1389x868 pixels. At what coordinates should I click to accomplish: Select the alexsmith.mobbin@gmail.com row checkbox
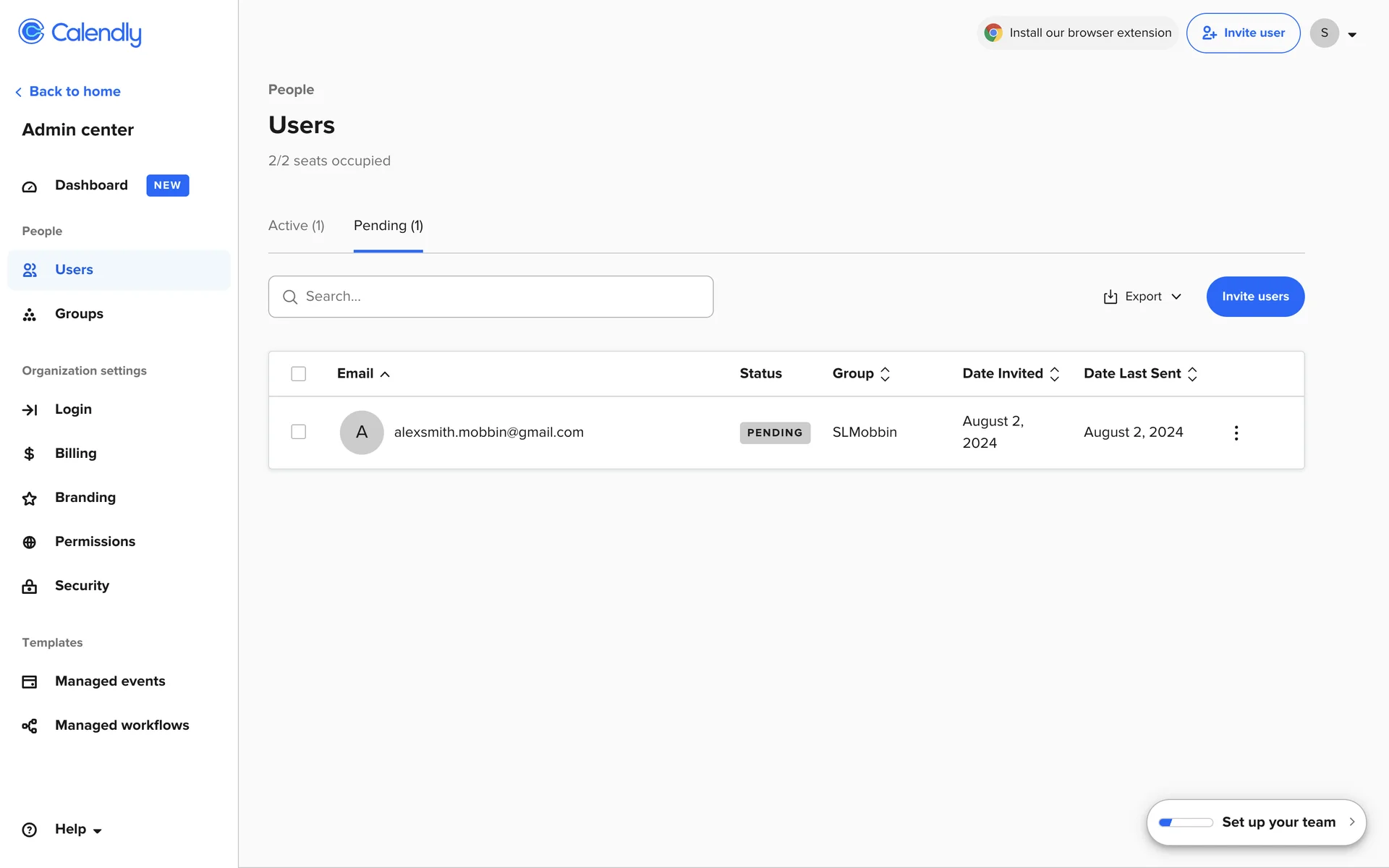298,432
